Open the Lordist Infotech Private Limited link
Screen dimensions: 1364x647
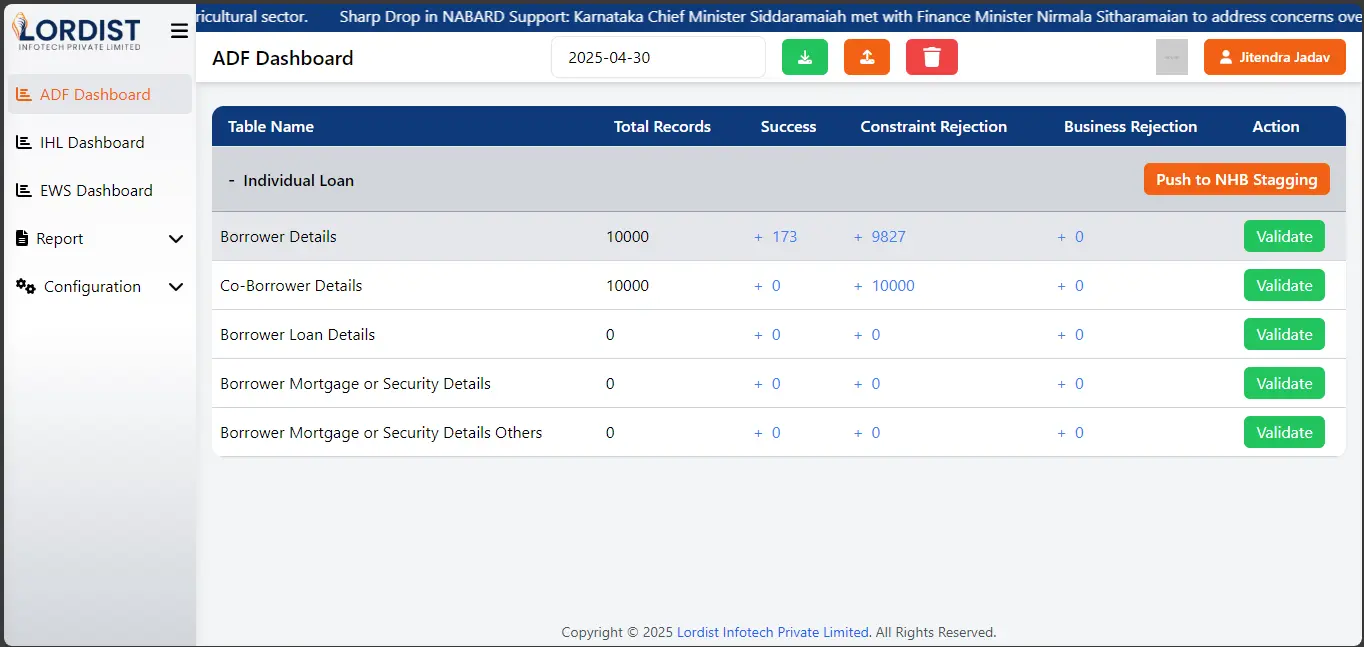(772, 632)
